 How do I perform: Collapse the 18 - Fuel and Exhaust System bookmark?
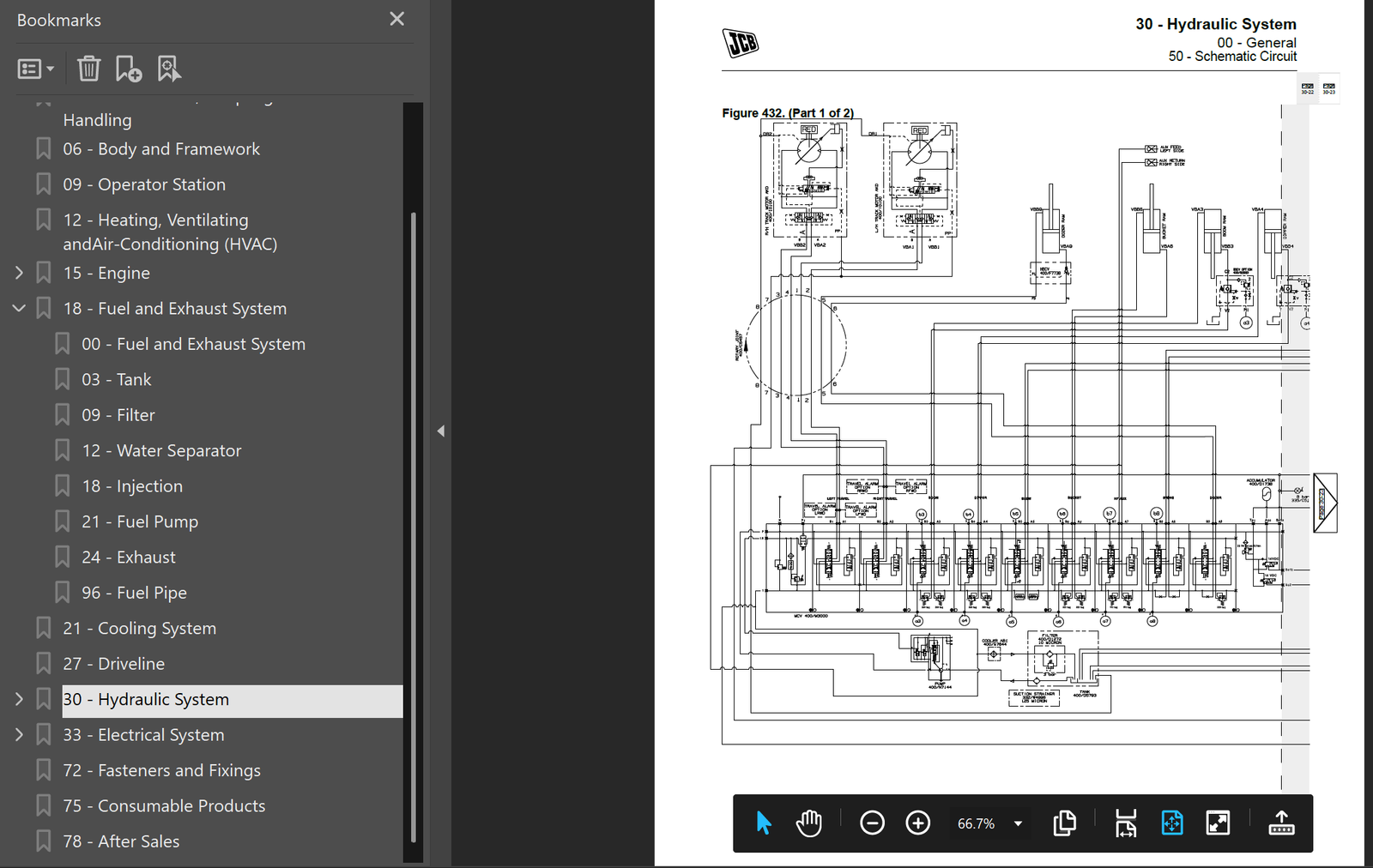click(19, 308)
